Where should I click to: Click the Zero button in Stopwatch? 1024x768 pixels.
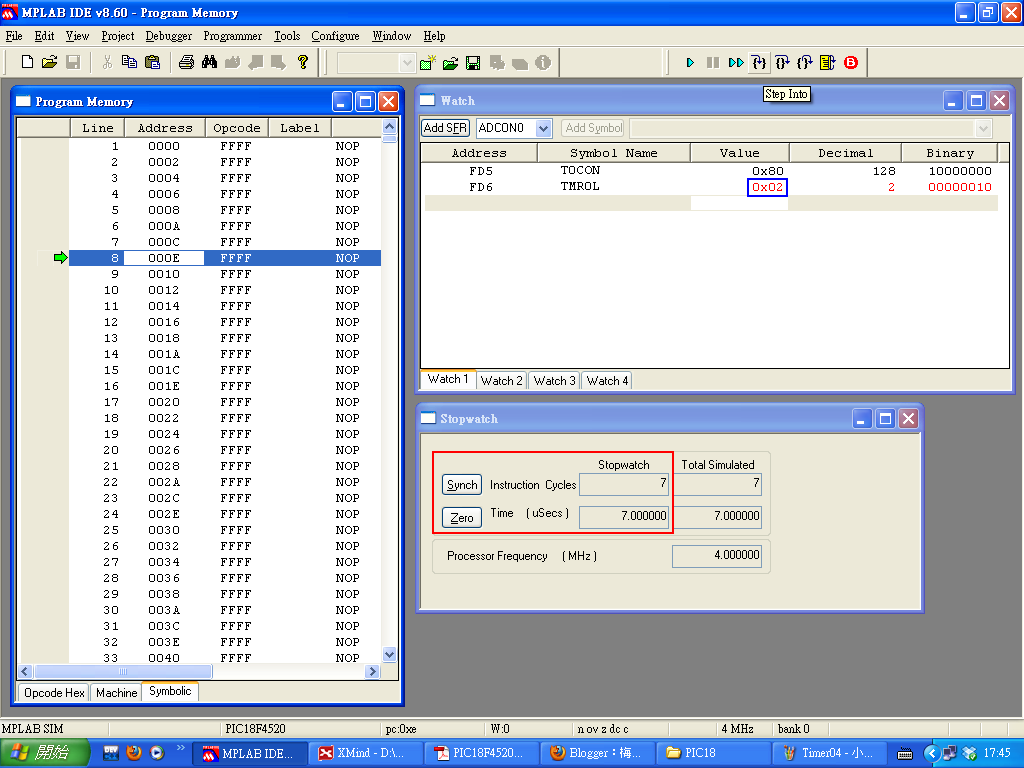[462, 517]
